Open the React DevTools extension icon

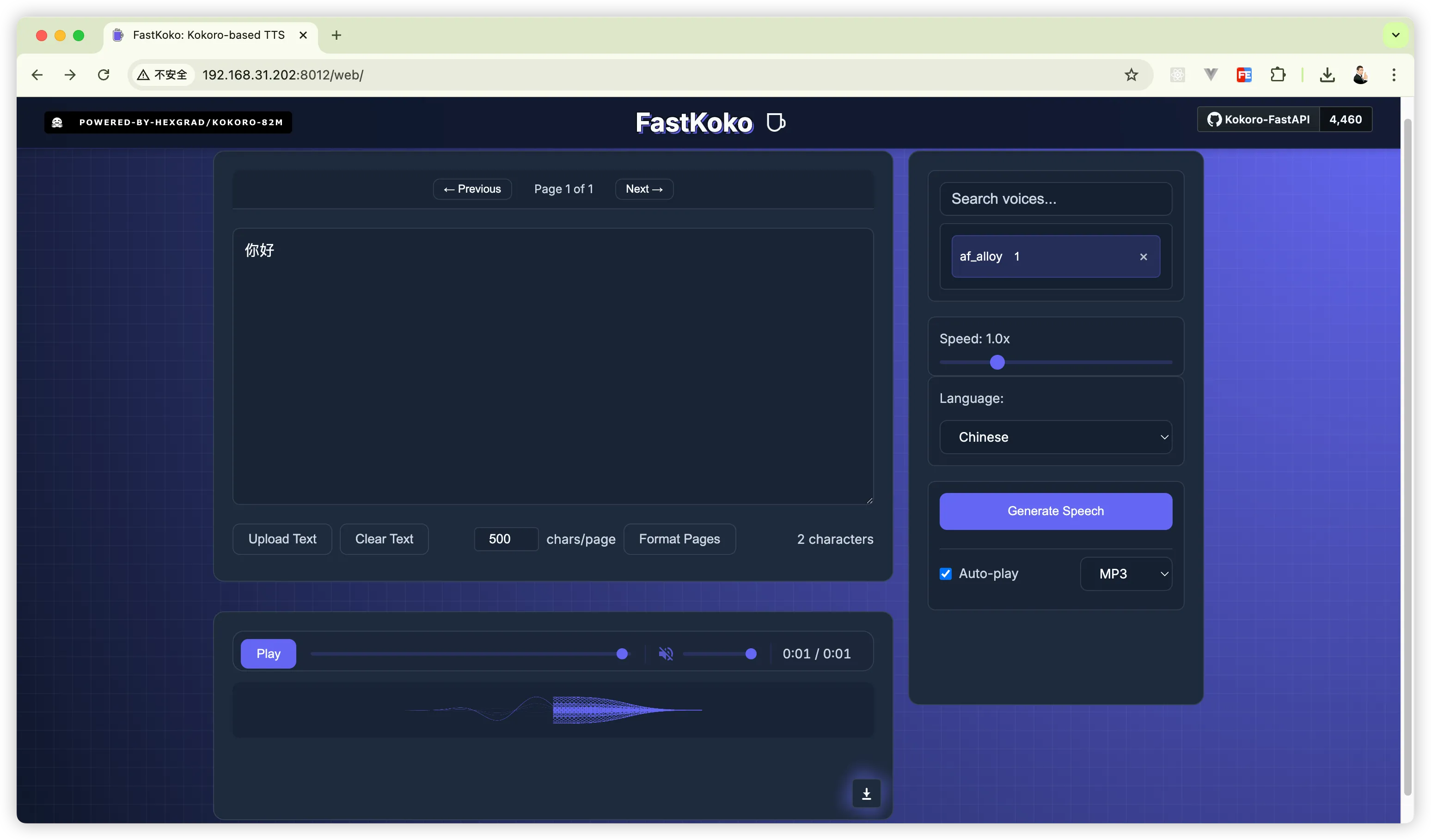(x=1178, y=75)
